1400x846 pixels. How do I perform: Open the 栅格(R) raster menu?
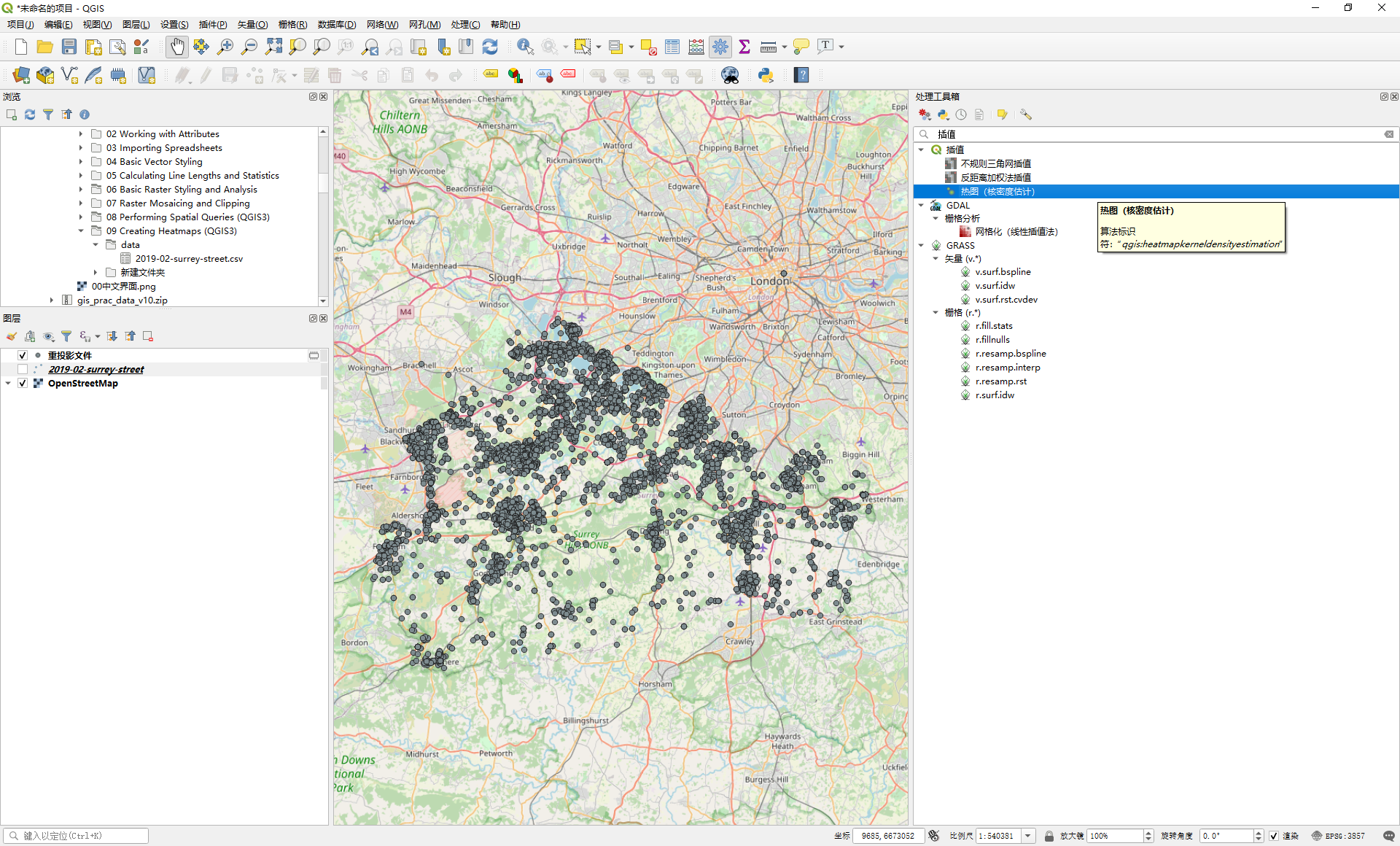click(292, 25)
